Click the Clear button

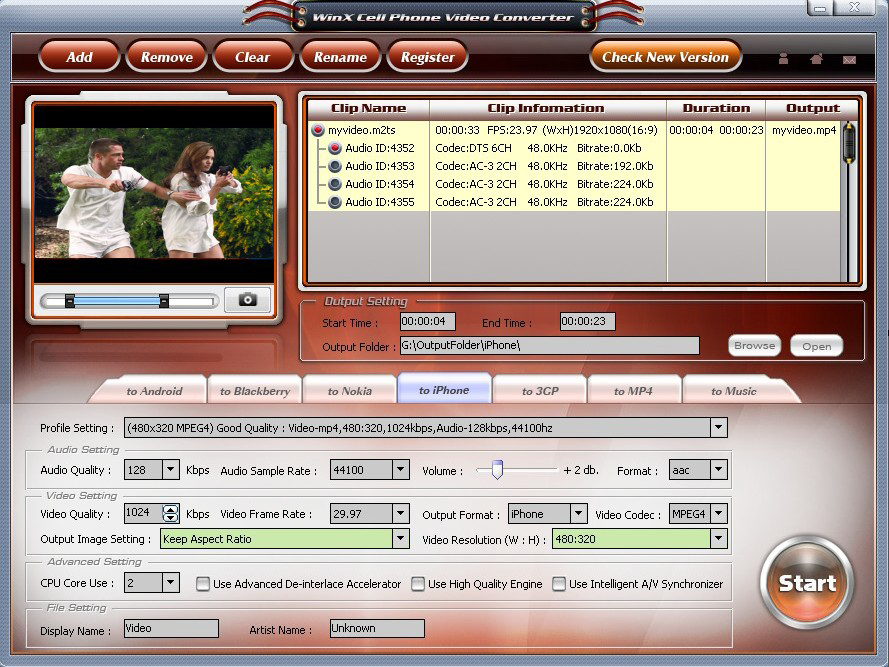pyautogui.click(x=252, y=57)
